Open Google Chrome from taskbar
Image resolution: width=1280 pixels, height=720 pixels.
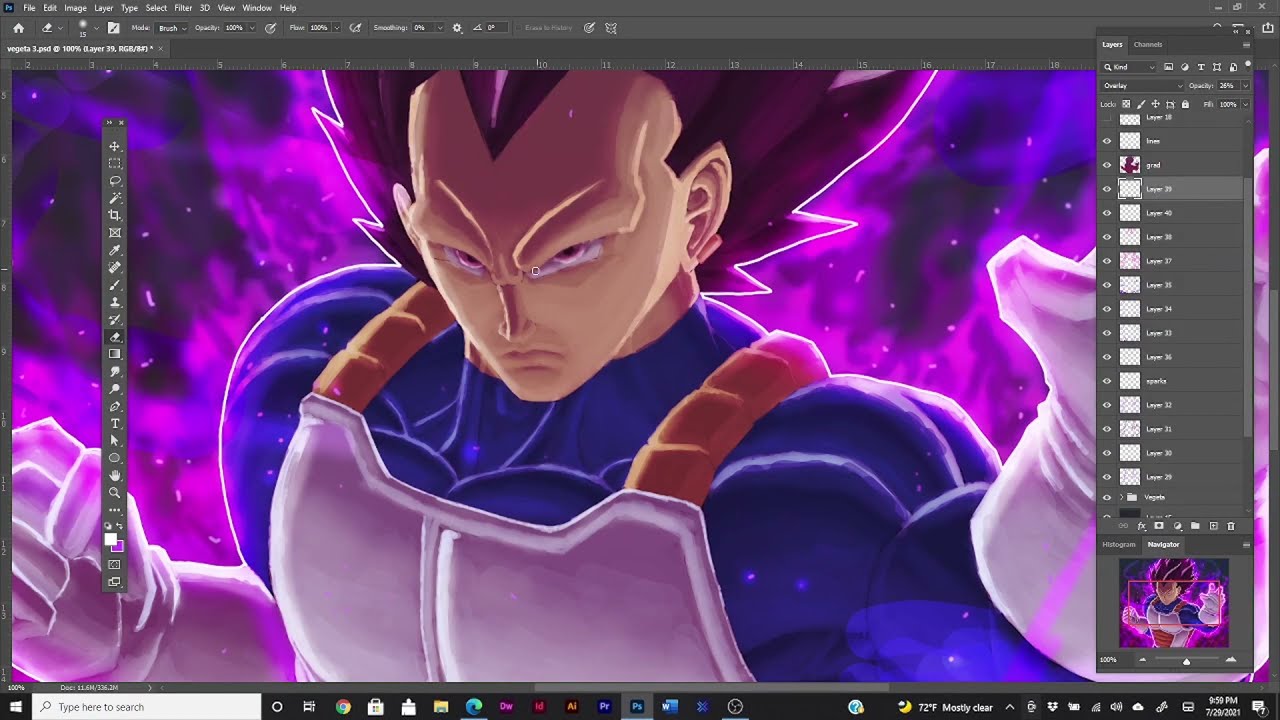coord(343,707)
